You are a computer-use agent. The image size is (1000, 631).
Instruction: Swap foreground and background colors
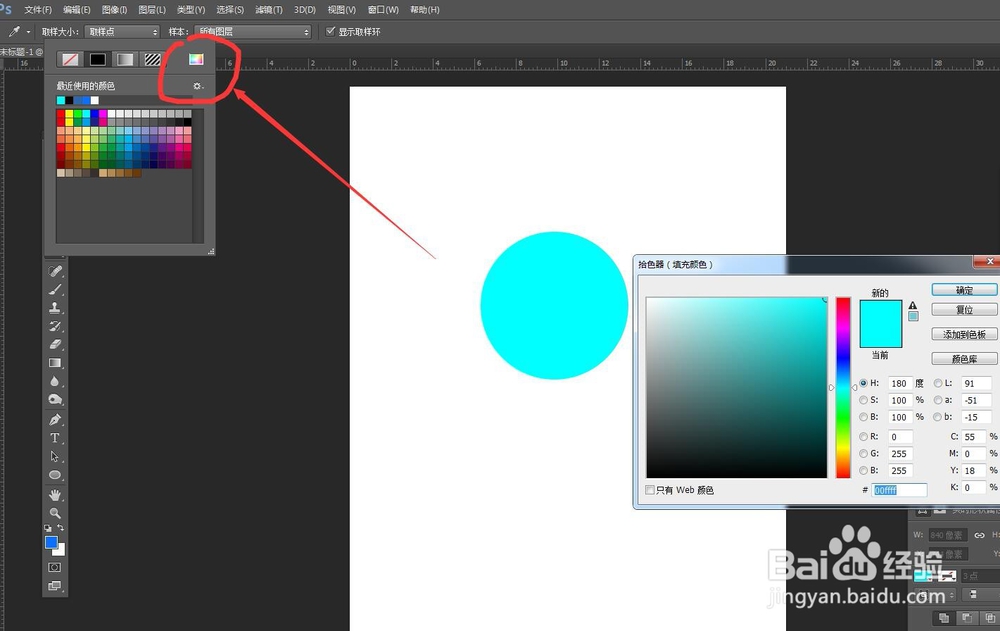click(61, 528)
